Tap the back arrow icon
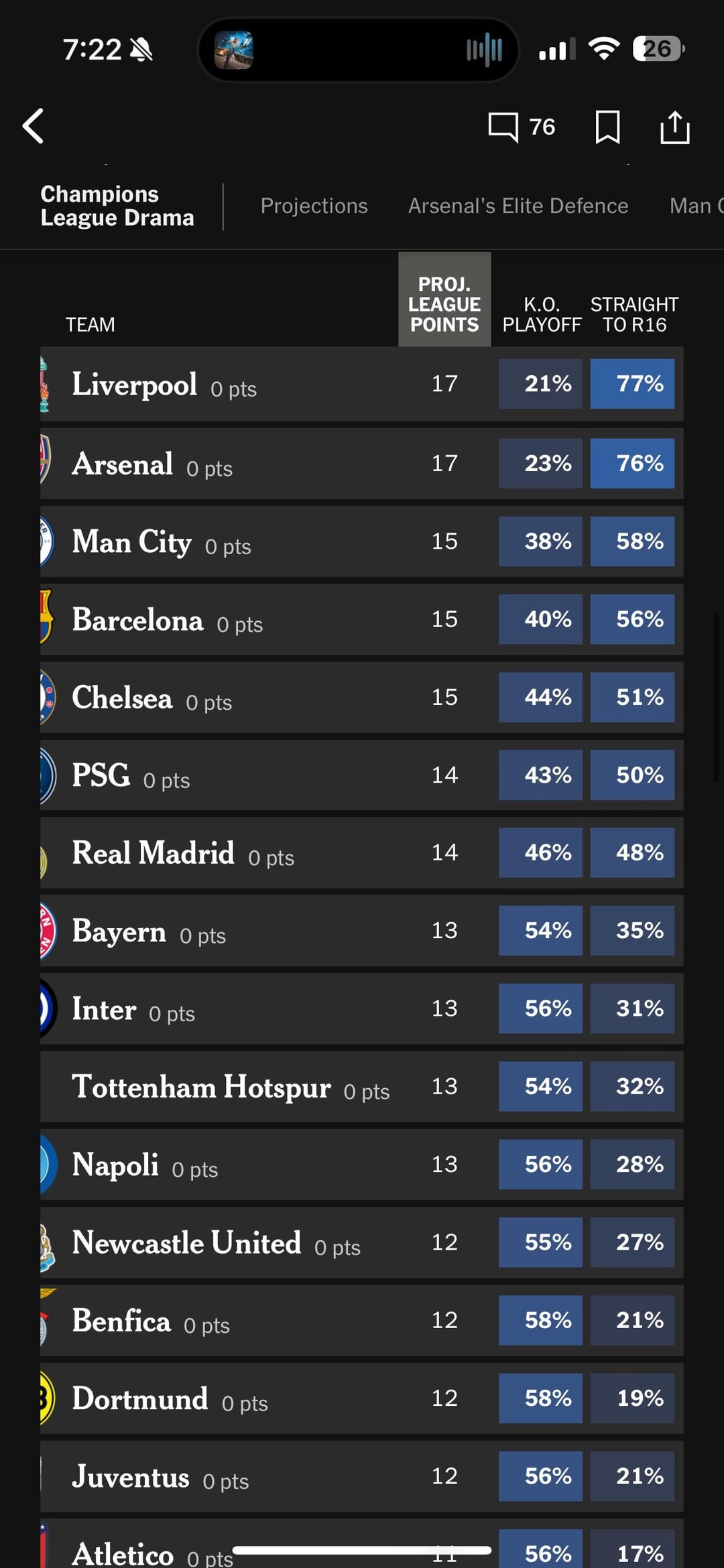This screenshot has width=724, height=1568. 34,126
